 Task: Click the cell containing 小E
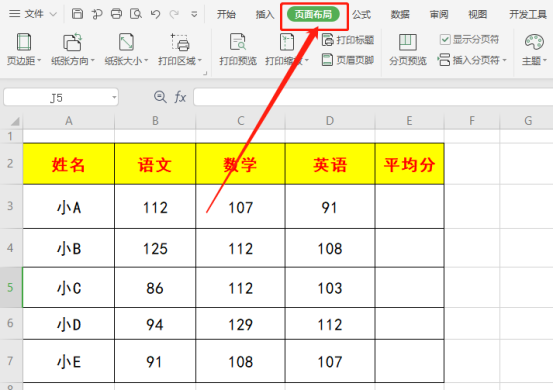(x=69, y=361)
